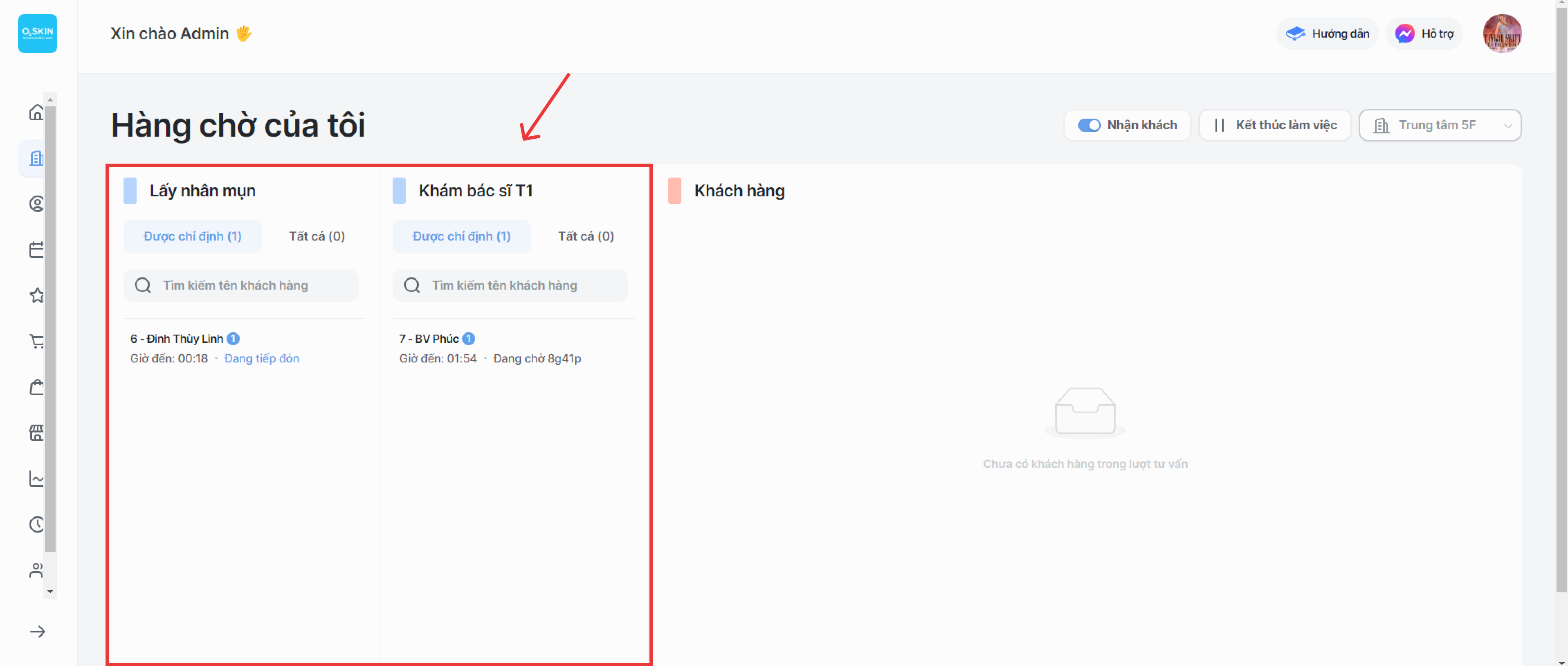This screenshot has width=1568, height=666.
Task: Select Tất cả (0) tab under Lấy nhân mụn
Action: (317, 236)
